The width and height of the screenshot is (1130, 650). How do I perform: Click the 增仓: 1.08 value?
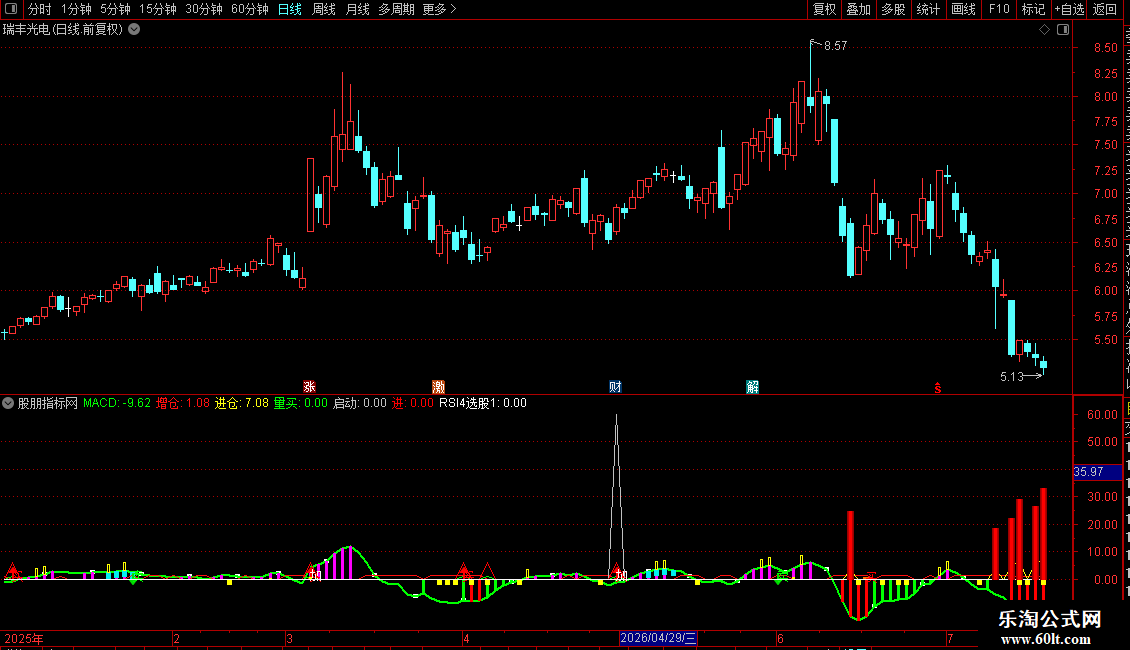pos(183,404)
